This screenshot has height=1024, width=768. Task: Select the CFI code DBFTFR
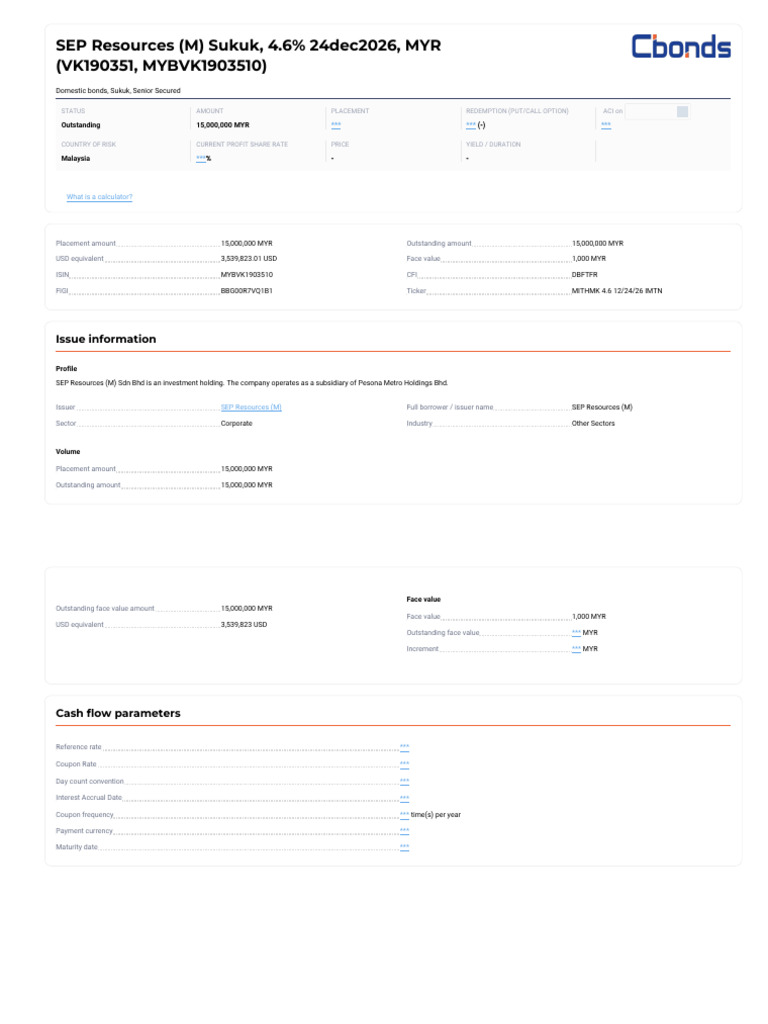[x=584, y=274]
